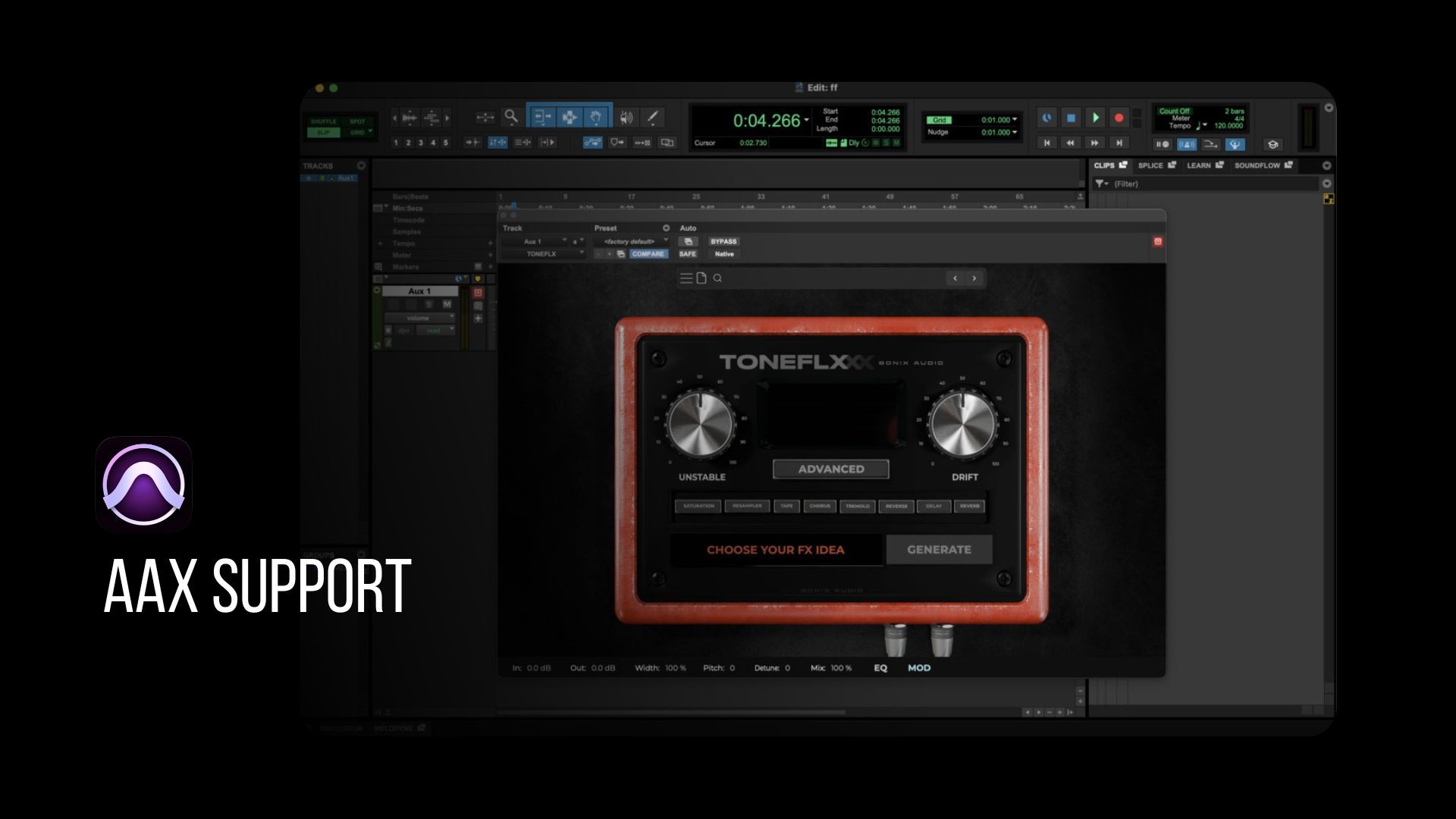This screenshot has width=1456, height=819.
Task: Click Go to End transport button
Action: click(x=1119, y=143)
